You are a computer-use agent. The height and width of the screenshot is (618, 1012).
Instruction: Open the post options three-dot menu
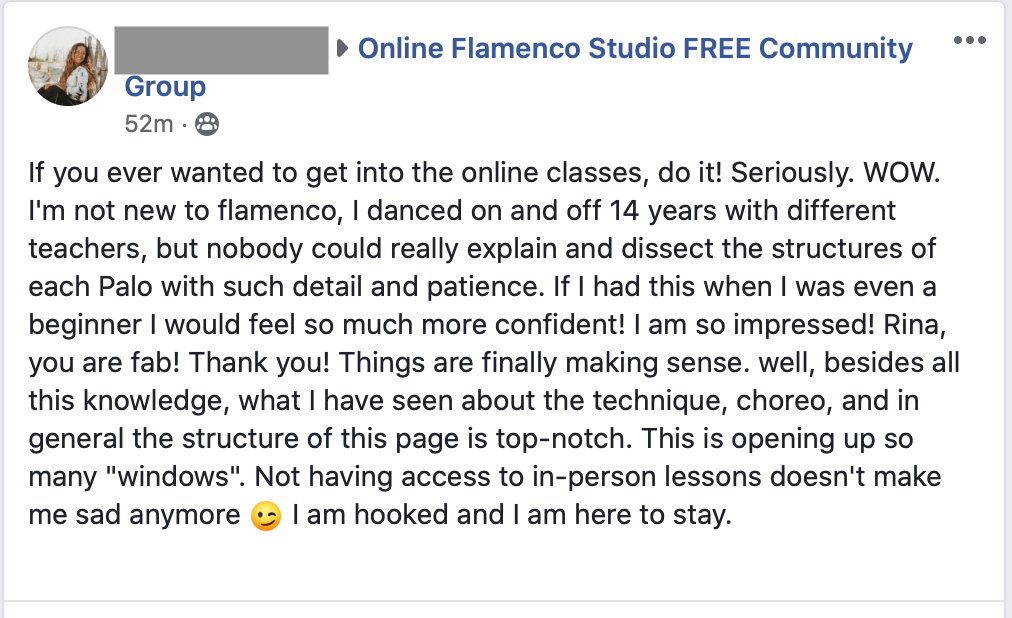pos(970,40)
